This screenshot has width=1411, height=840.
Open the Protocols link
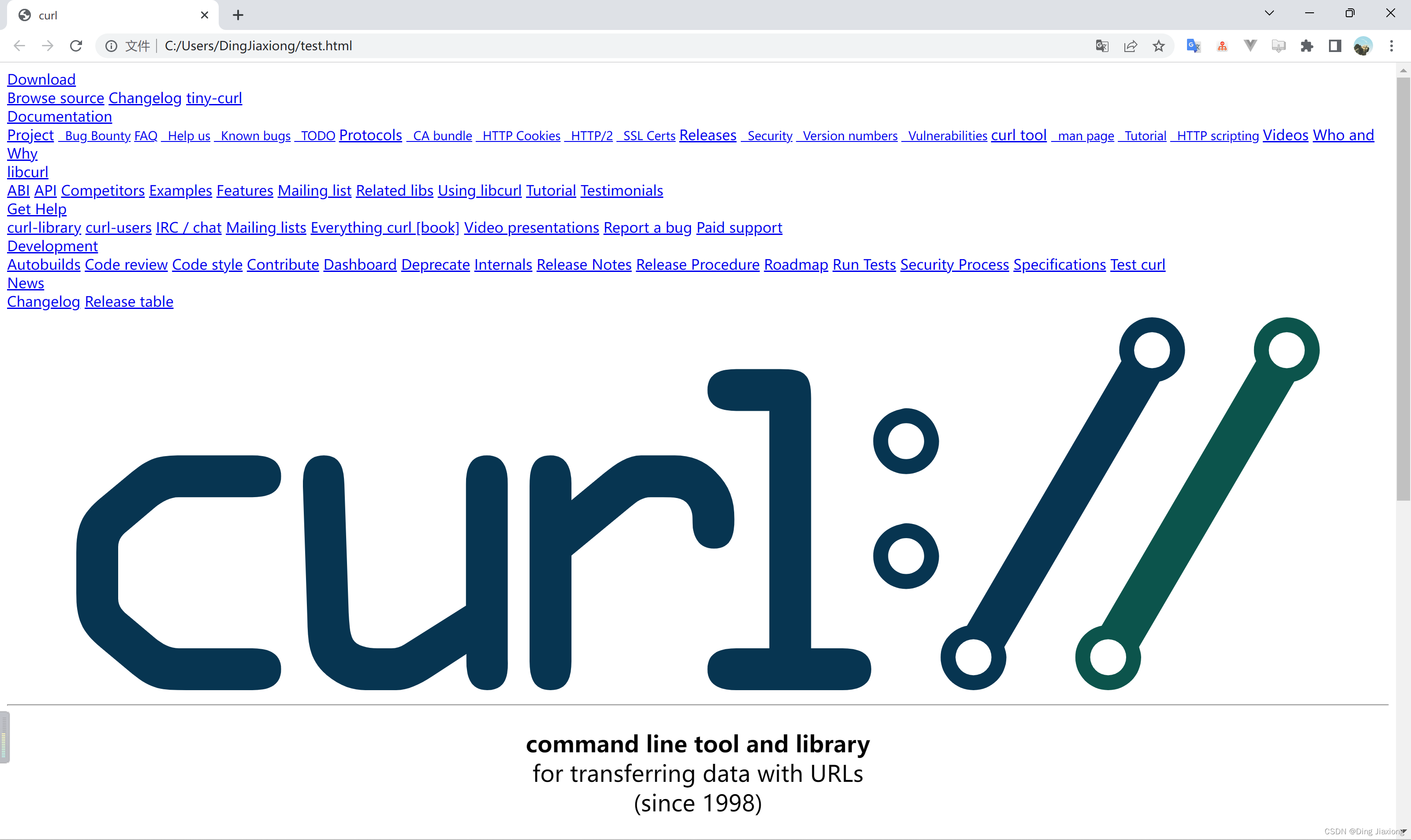[x=370, y=135]
